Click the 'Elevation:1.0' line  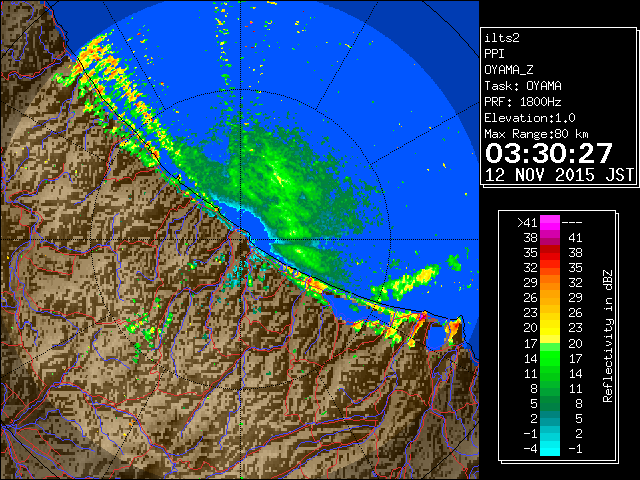[x=530, y=118]
